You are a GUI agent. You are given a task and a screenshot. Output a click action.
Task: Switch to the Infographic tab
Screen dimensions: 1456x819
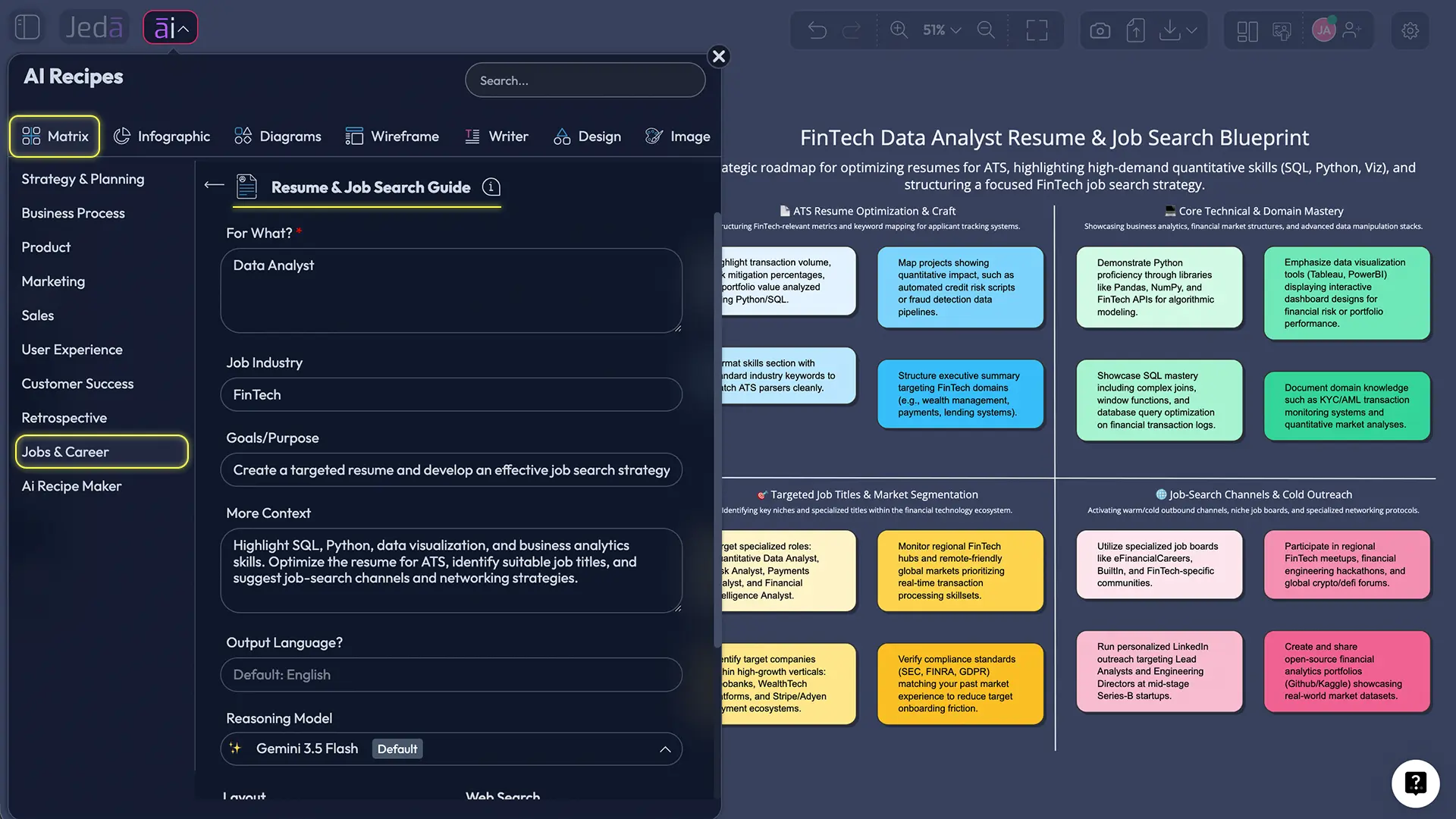[x=162, y=136]
